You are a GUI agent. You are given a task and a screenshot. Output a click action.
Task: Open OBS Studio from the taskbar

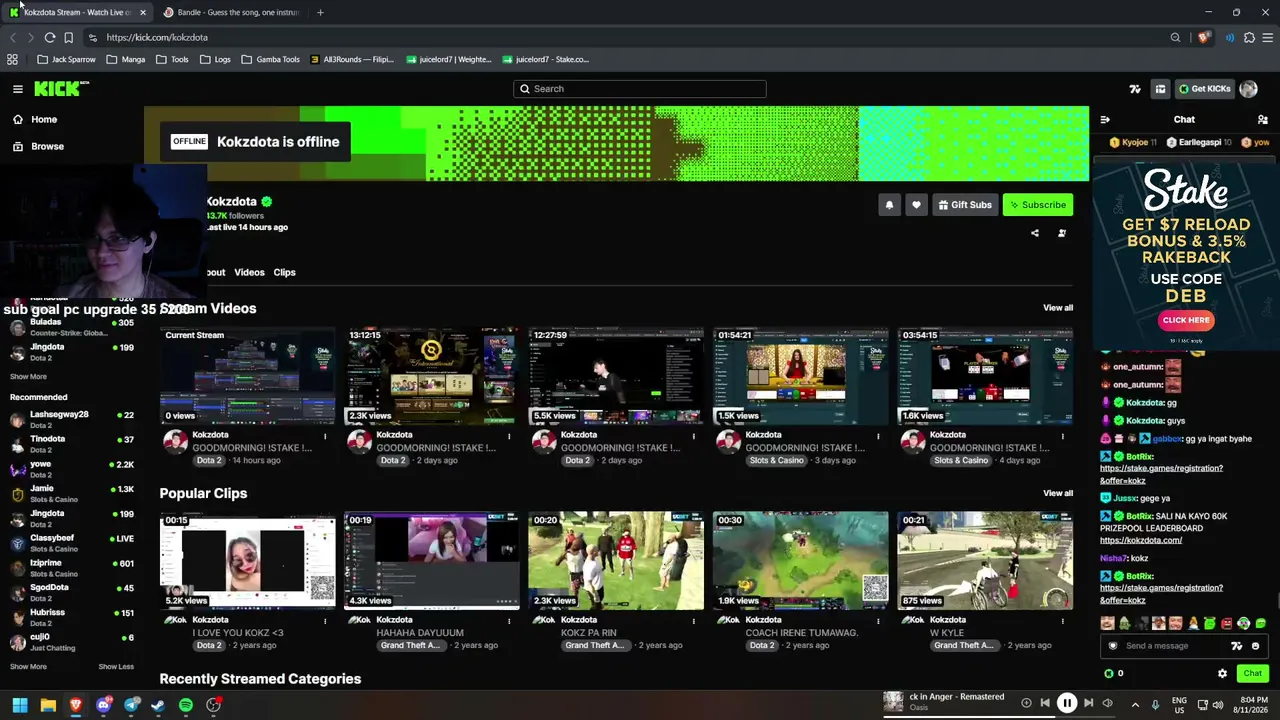tap(213, 705)
